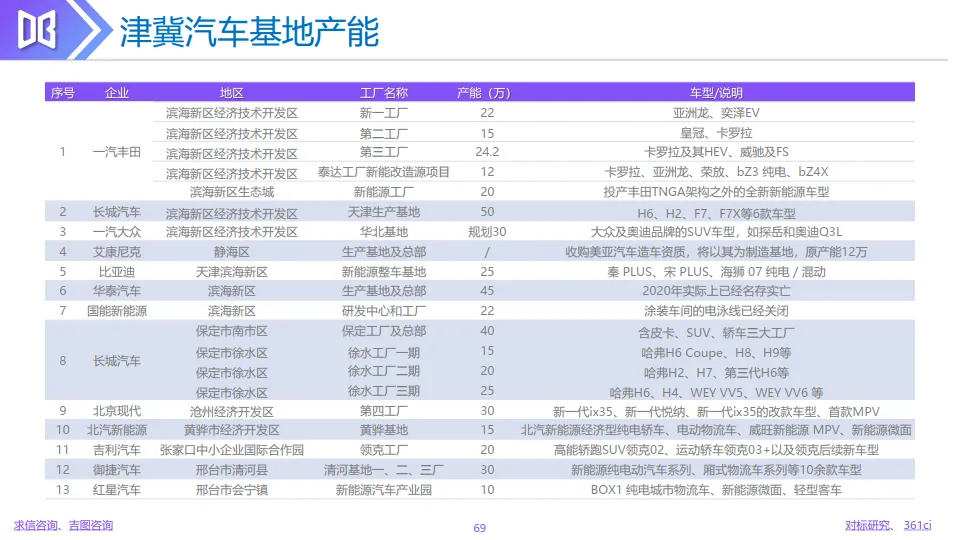This screenshot has width=960, height=540.
Task: Select the 保定工厂及总部 factory cell
Action: pyautogui.click(x=383, y=331)
